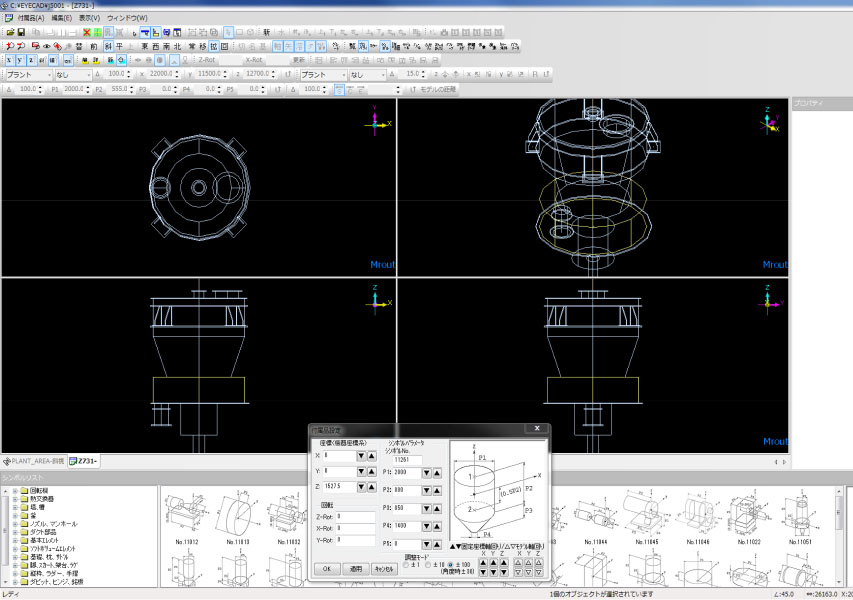Screen dimensions: 853x600
Task: Expand the ノズル、マンホール tree folder
Action: [x=15, y=524]
